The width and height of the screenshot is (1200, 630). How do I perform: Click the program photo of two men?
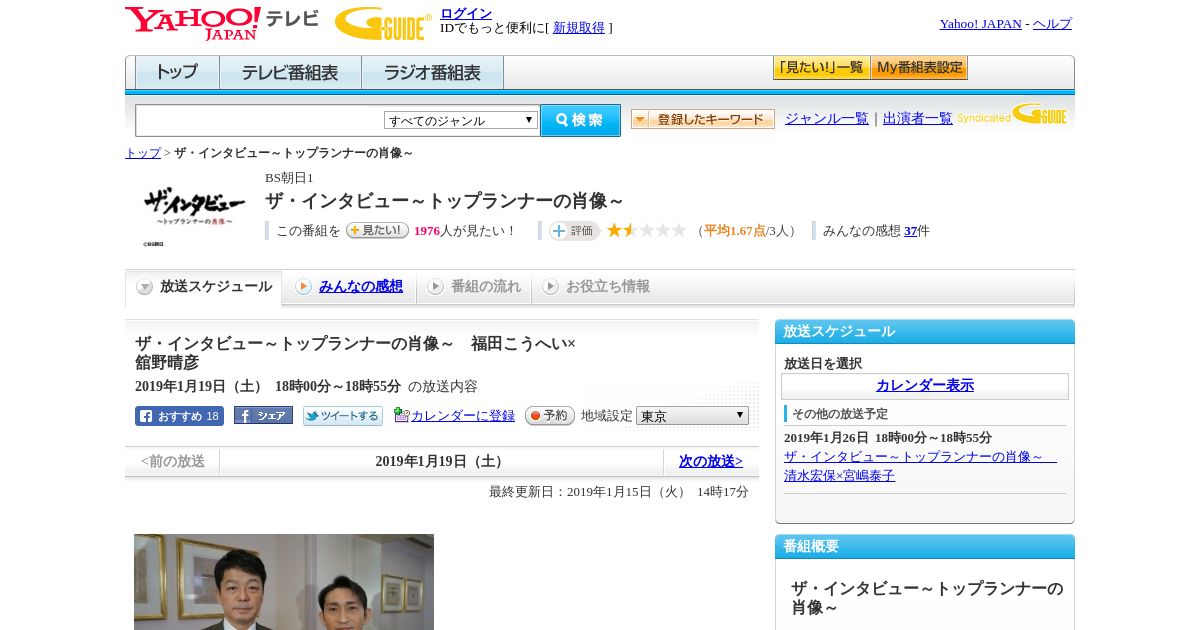pos(284,582)
